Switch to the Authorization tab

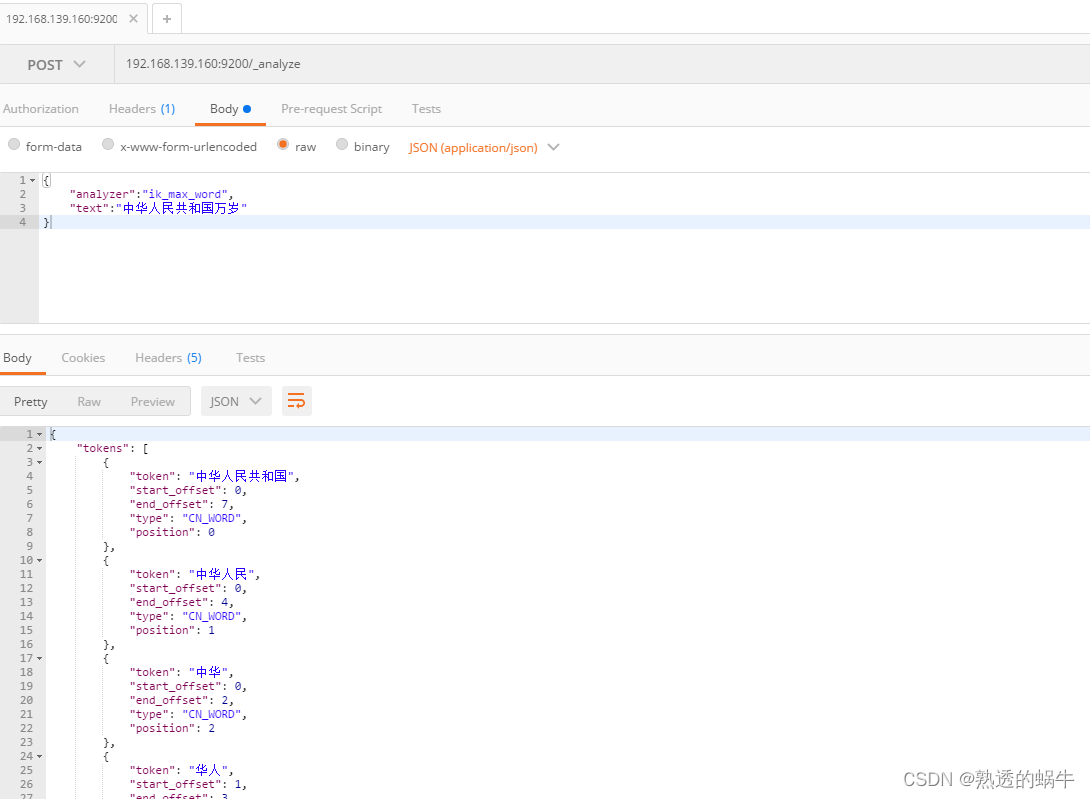tap(40, 108)
